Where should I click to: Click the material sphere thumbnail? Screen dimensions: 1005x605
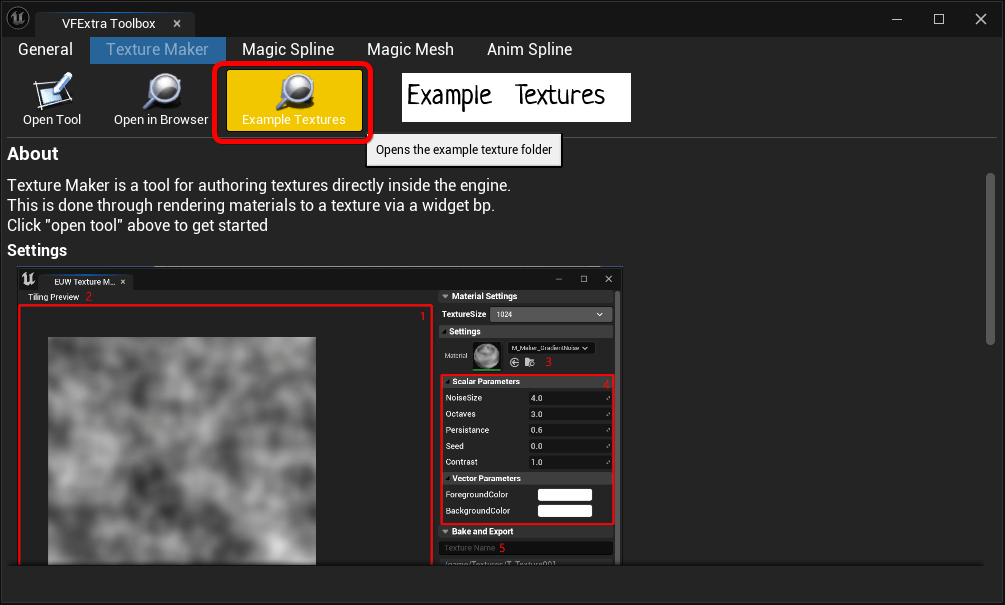click(486, 356)
